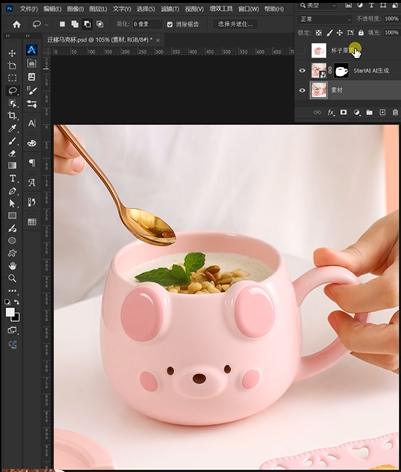Toggle lock all padlock icon

(x=361, y=33)
